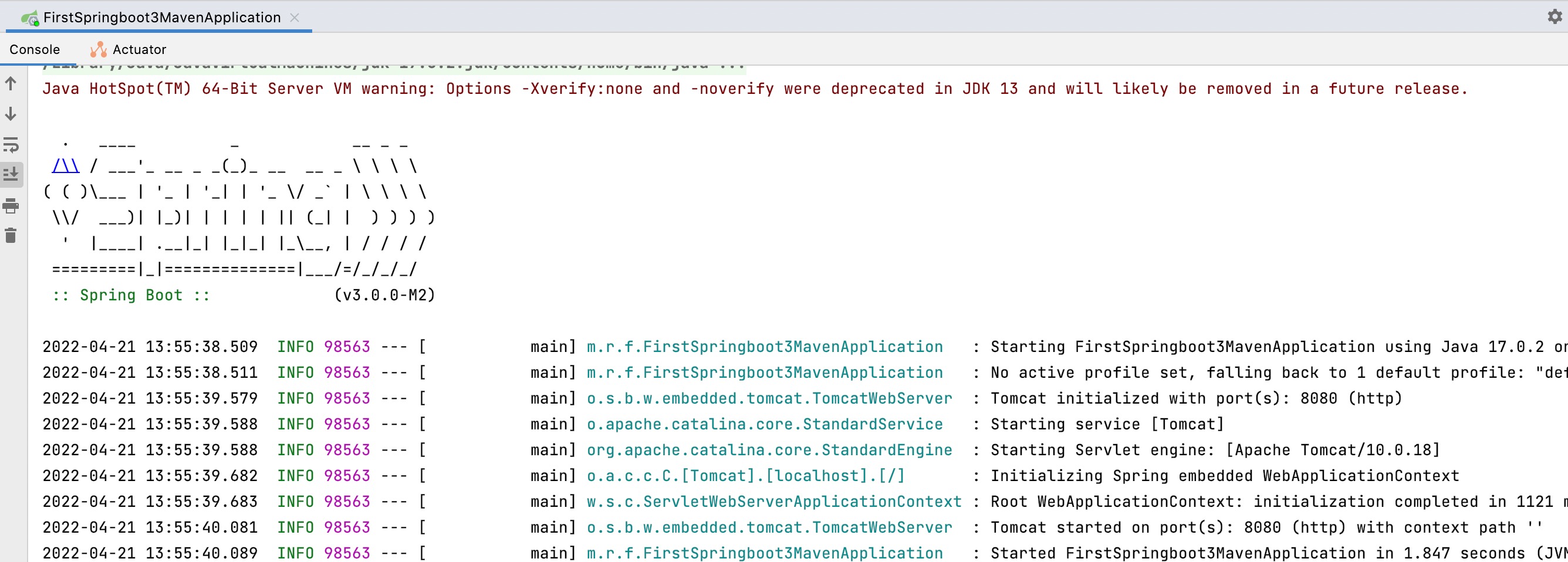This screenshot has height=562, width=1568.
Task: Click the down arrow to scroll down stack trace
Action: pyautogui.click(x=11, y=114)
